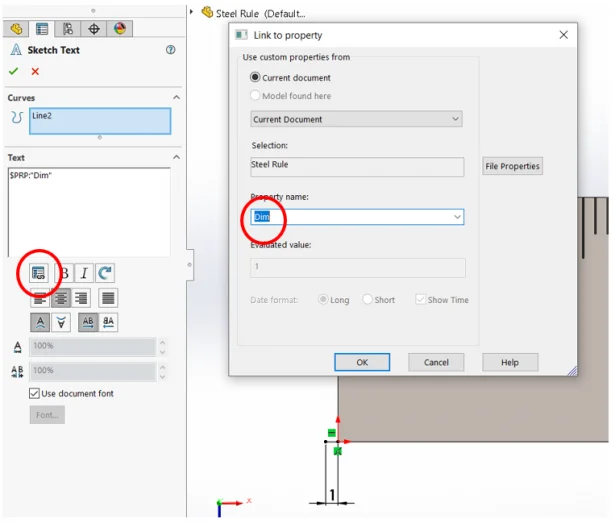Decrease Spacing with the down arrow
The width and height of the screenshot is (615, 523).
[x=162, y=377]
